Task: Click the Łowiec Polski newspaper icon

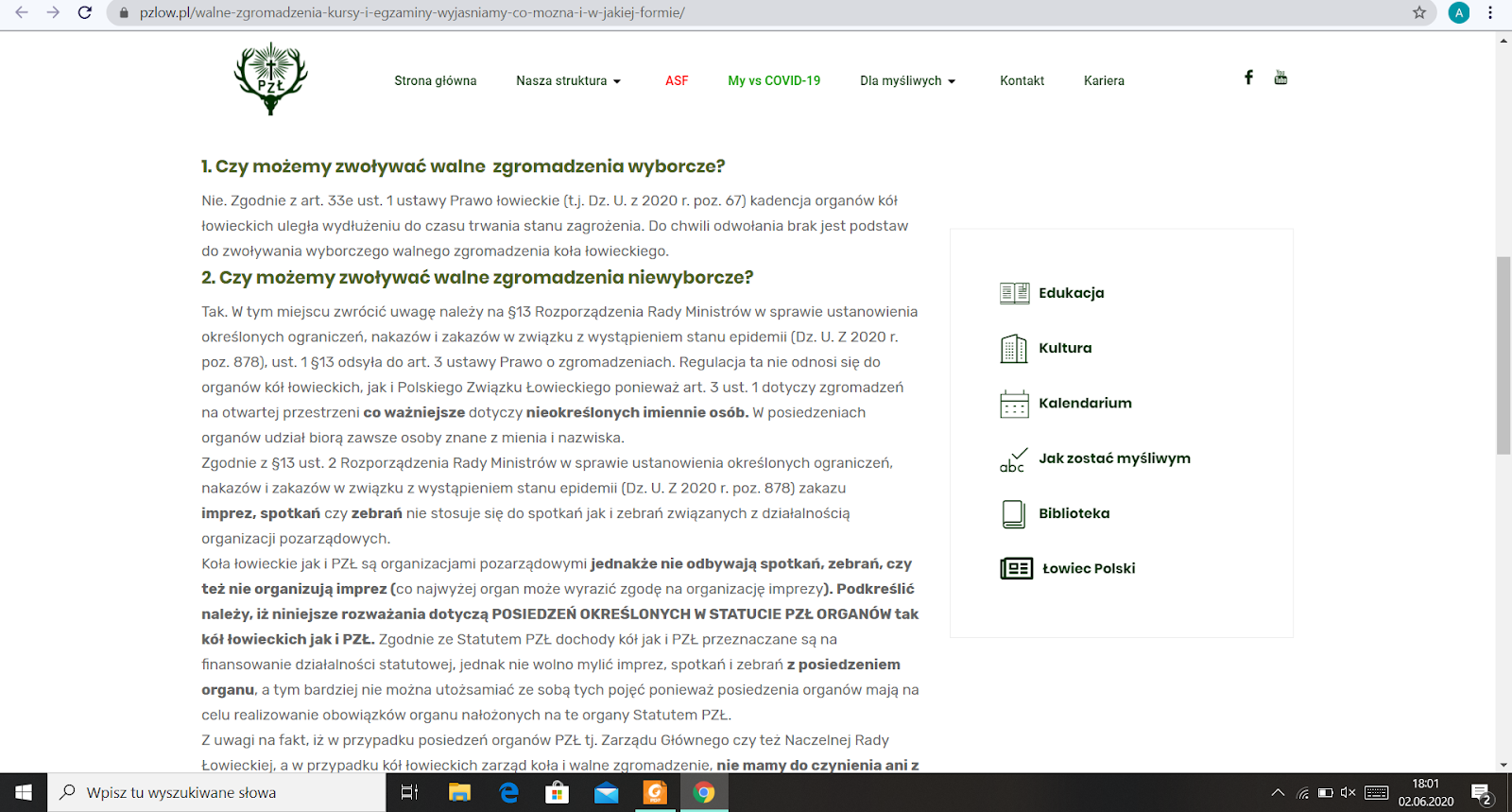Action: 1017,568
